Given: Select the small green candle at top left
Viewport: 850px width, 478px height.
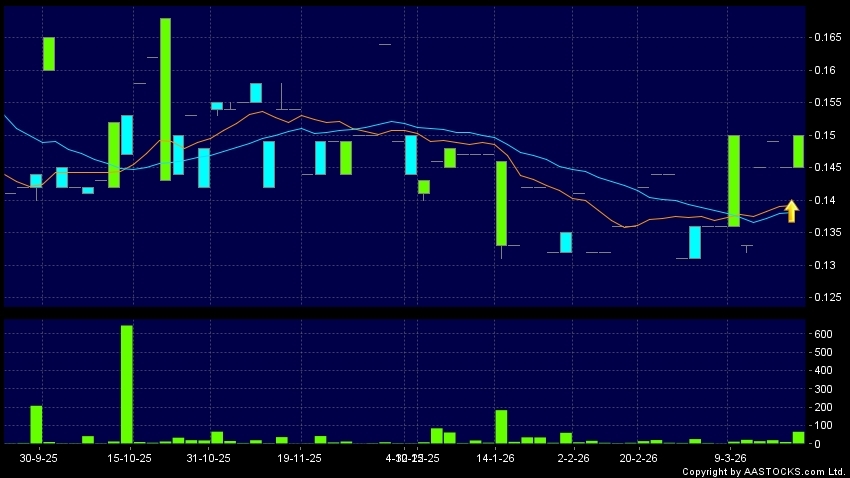Looking at the screenshot, I should point(49,53).
